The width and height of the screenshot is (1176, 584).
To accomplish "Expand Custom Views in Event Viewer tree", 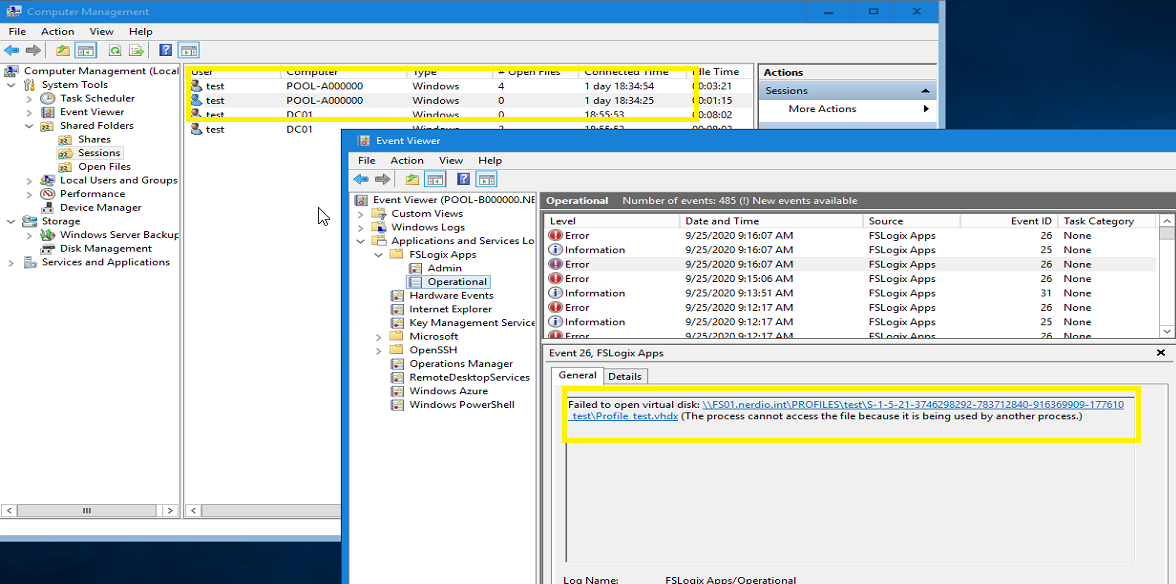I will coord(361,214).
